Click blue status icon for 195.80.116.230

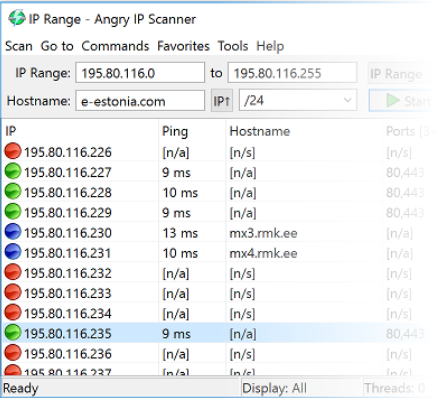point(13,231)
